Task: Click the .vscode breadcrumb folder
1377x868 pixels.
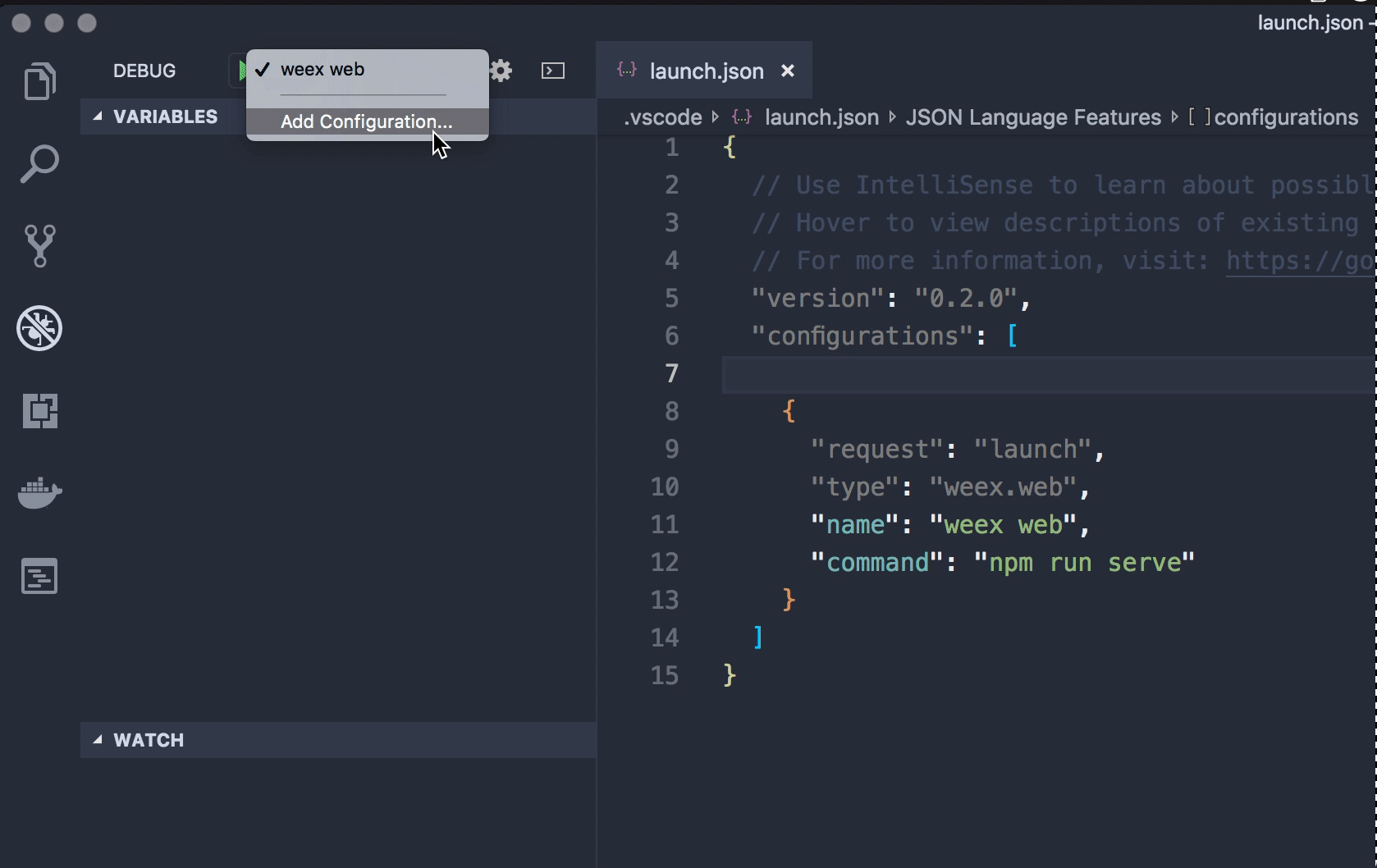Action: tap(663, 117)
